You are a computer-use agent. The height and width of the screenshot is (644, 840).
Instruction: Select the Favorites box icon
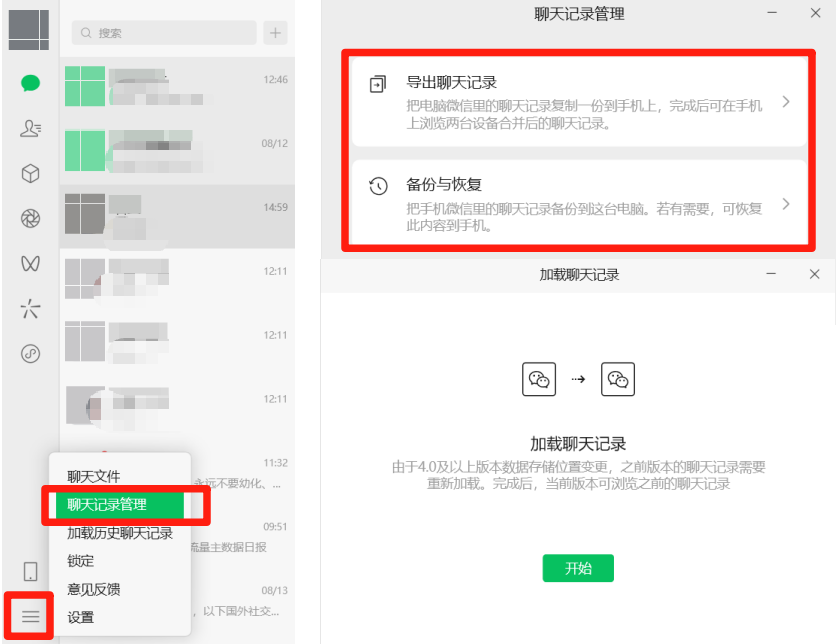tap(29, 172)
